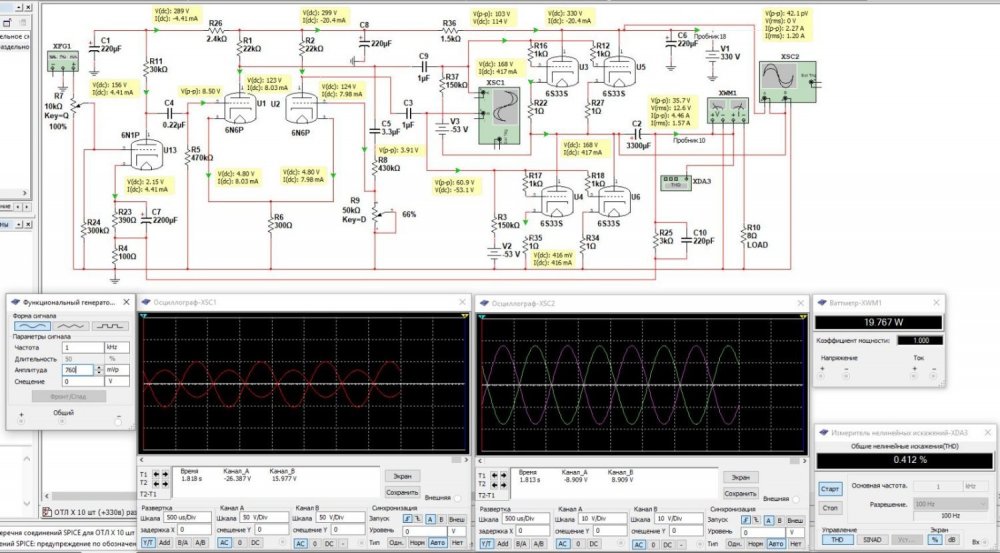Click the XDA3 distortion analyzer on schematic

(x=675, y=182)
